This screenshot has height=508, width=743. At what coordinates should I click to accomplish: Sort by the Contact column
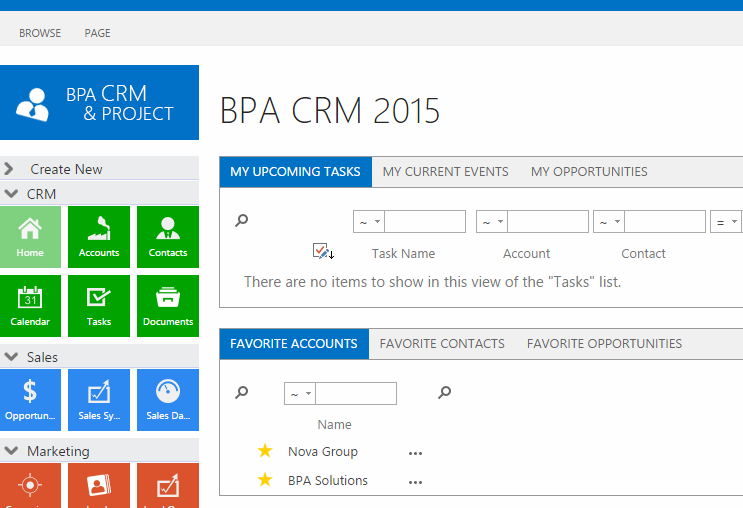(643, 254)
